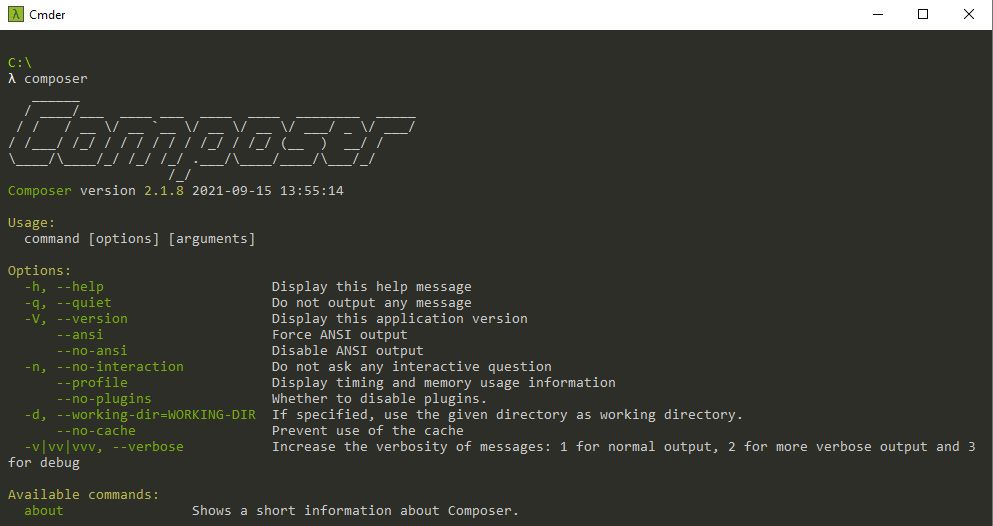Click the date '2021-09-15'
The width and height of the screenshot is (993, 526).
(x=232, y=191)
